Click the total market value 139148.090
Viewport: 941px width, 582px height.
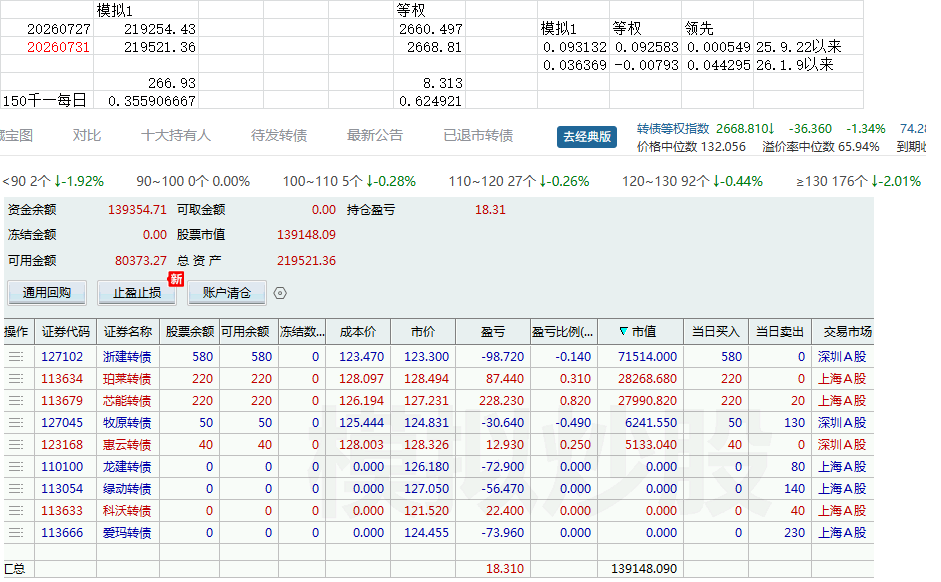tap(644, 569)
